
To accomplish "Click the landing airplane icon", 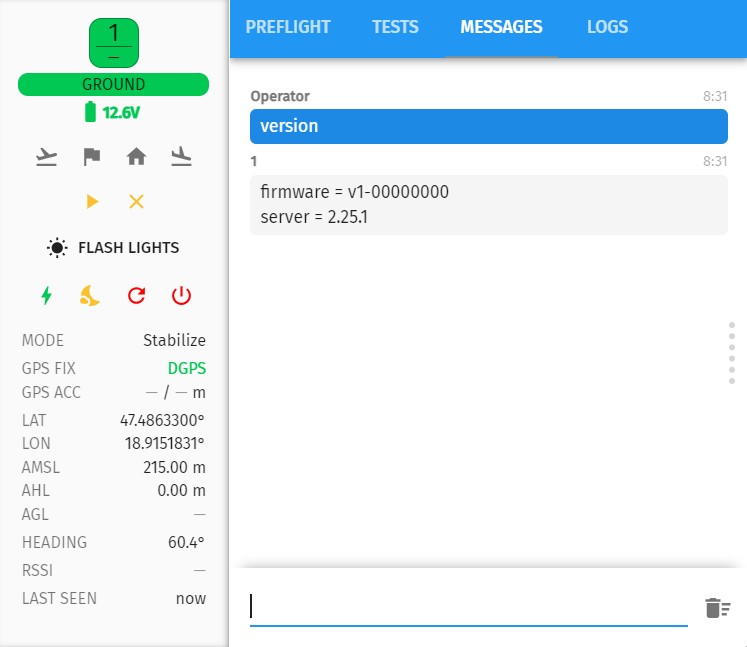I will pyautogui.click(x=181, y=157).
